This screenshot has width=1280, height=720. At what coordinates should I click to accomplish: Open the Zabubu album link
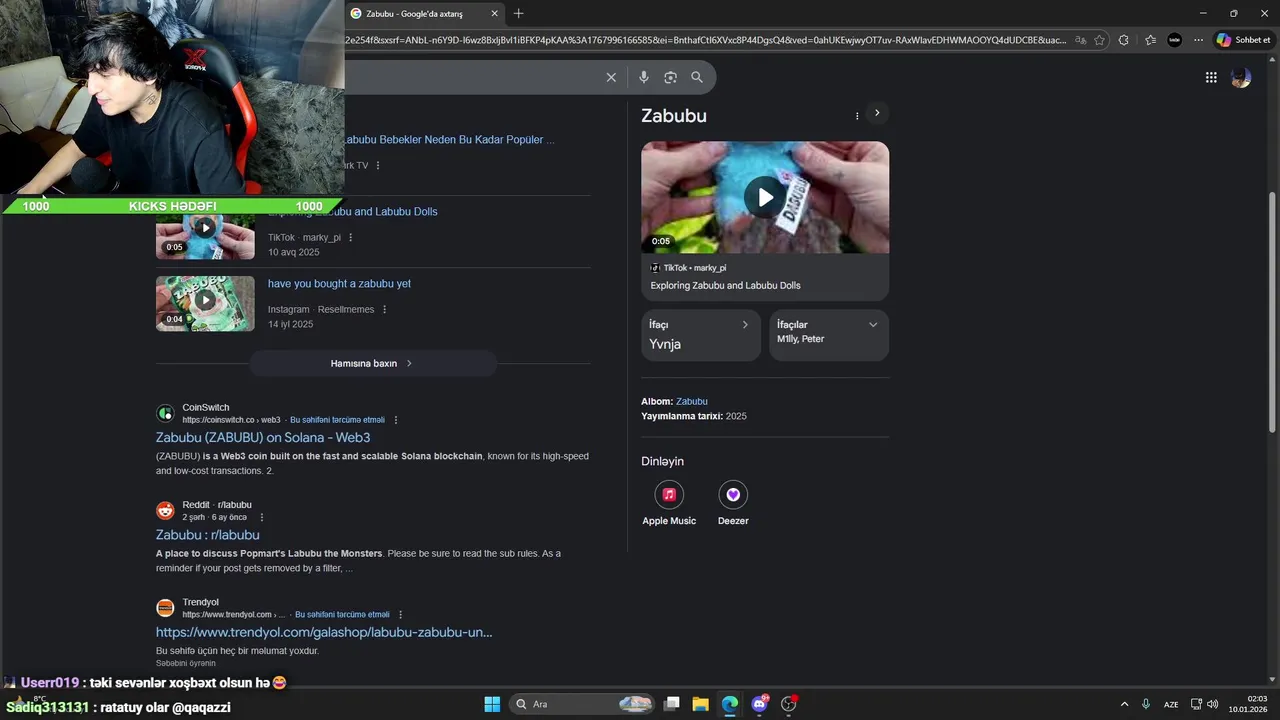pos(691,402)
